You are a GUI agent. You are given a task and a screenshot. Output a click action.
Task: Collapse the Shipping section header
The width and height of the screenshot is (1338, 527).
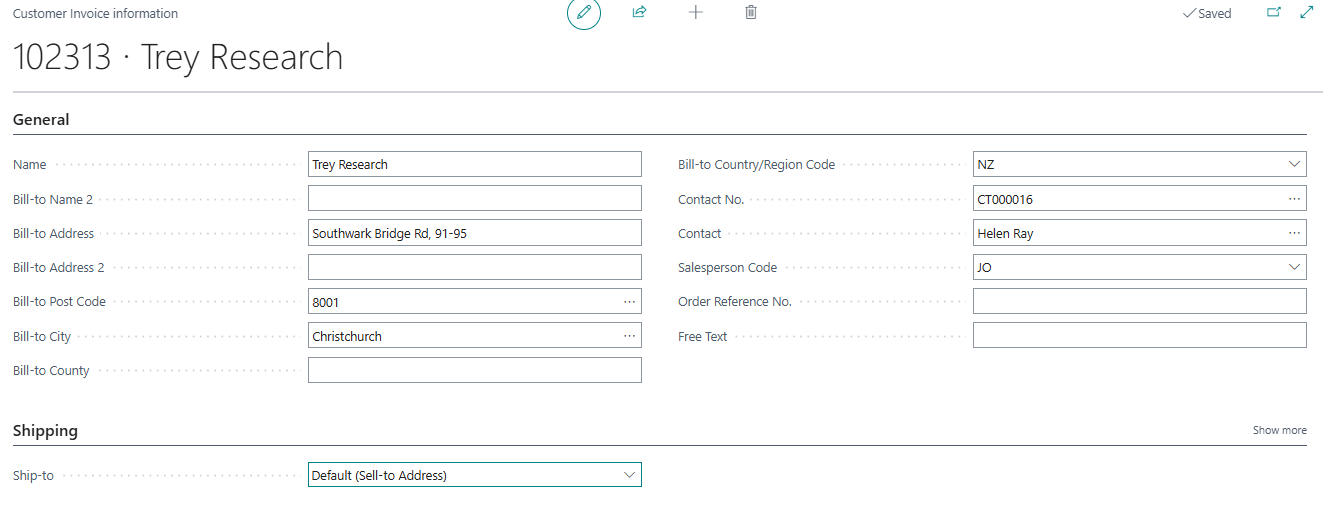coord(45,431)
